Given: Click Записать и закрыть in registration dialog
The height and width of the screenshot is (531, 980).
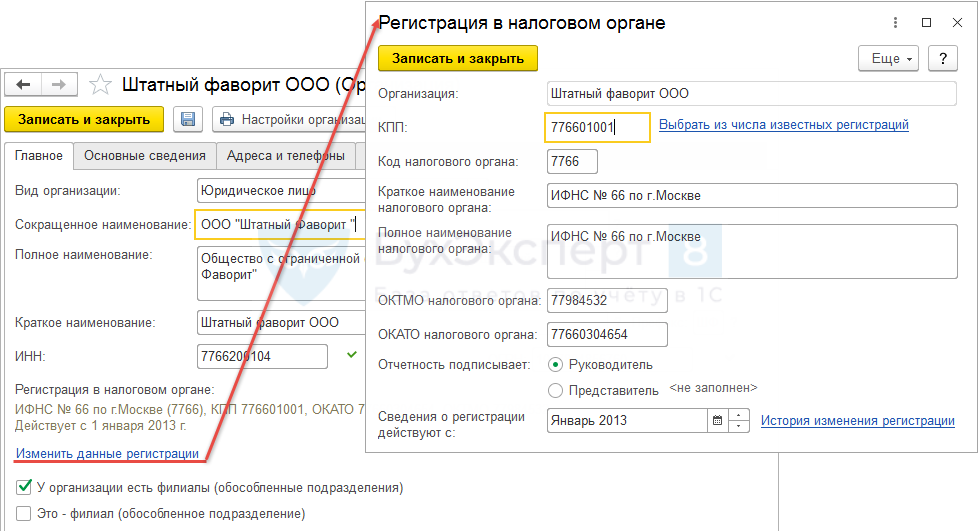Looking at the screenshot, I should [x=458, y=59].
